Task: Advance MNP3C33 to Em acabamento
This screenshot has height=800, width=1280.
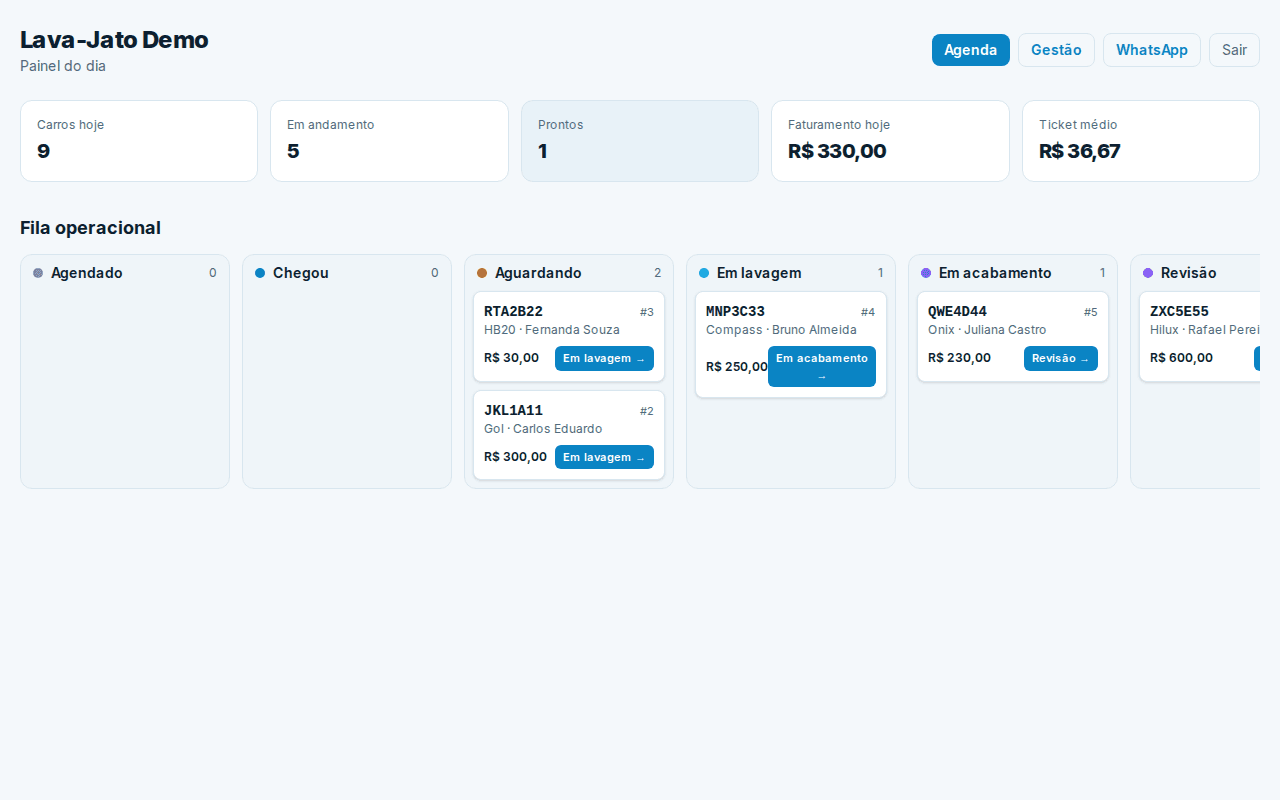Action: pyautogui.click(x=822, y=367)
